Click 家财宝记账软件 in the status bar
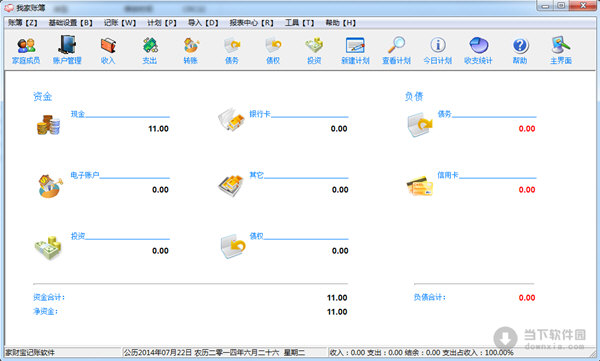Screen dimensions: 600x361 (30, 353)
